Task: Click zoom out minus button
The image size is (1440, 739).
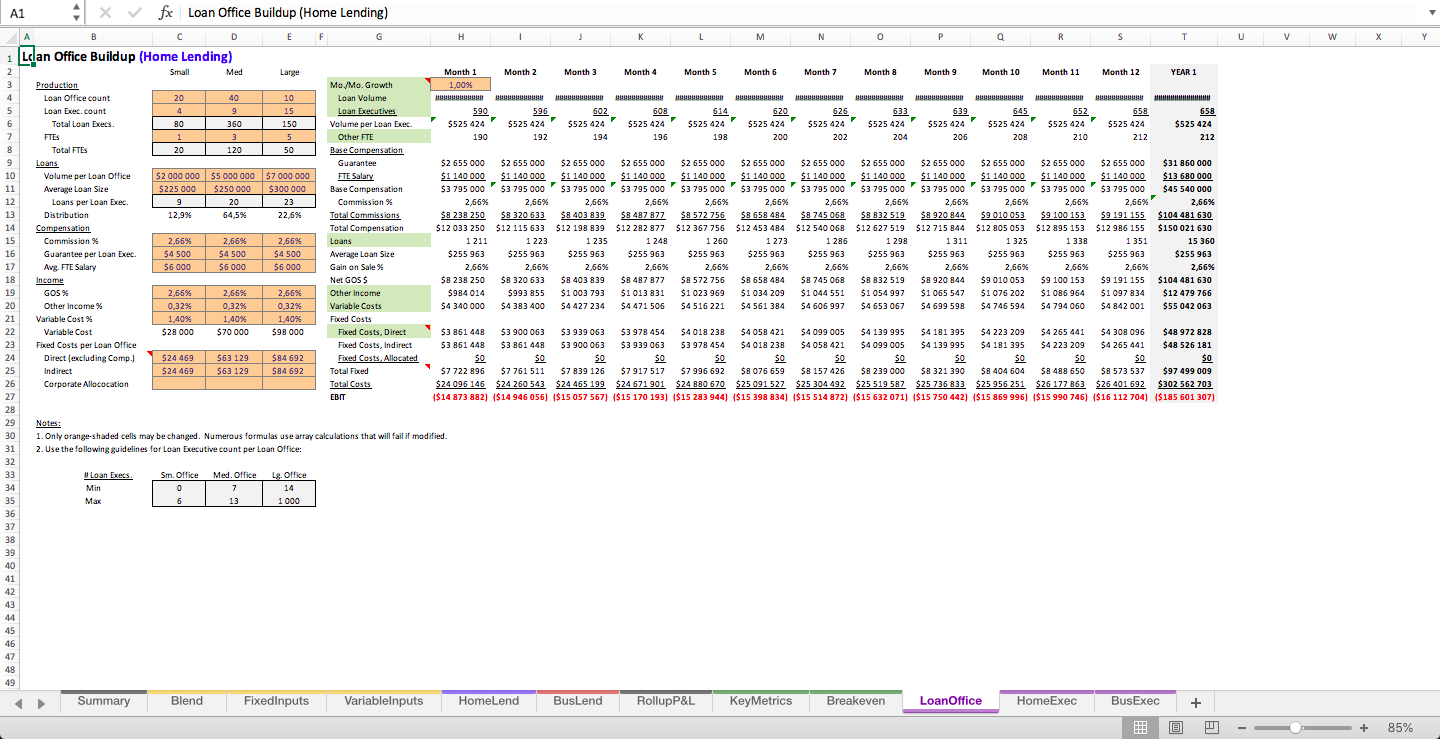Action: pyautogui.click(x=1243, y=727)
